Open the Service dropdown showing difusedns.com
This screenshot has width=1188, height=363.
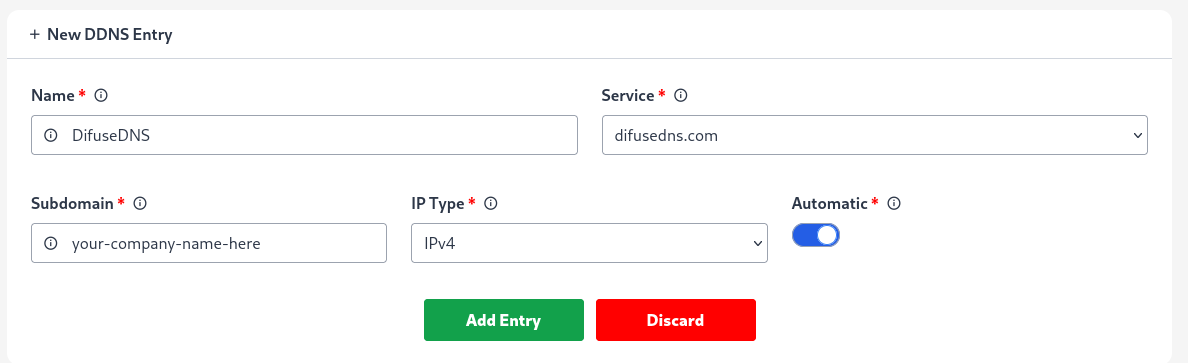874,136
